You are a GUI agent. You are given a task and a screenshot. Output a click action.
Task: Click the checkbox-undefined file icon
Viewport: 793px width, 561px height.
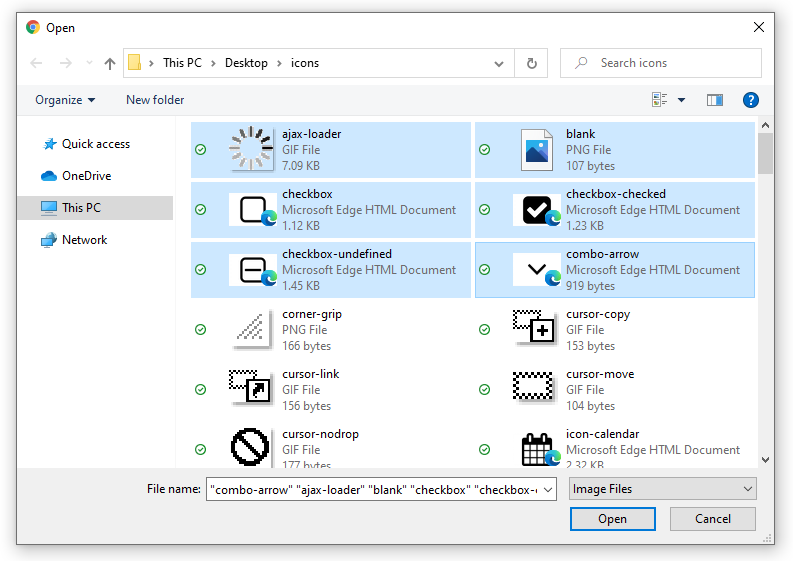[x=253, y=270]
